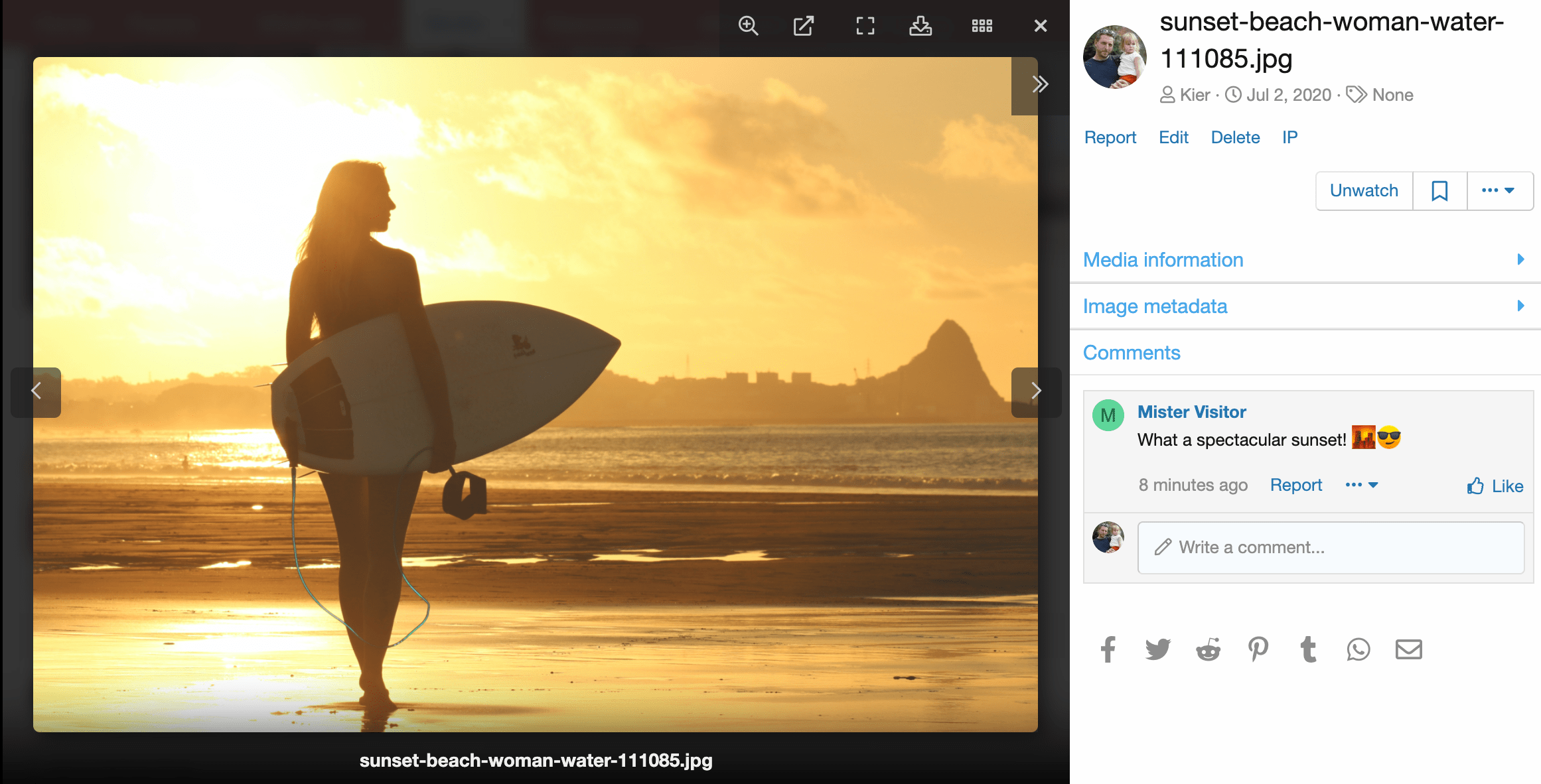Open image in new window icon
The width and height of the screenshot is (1541, 784).
point(804,26)
